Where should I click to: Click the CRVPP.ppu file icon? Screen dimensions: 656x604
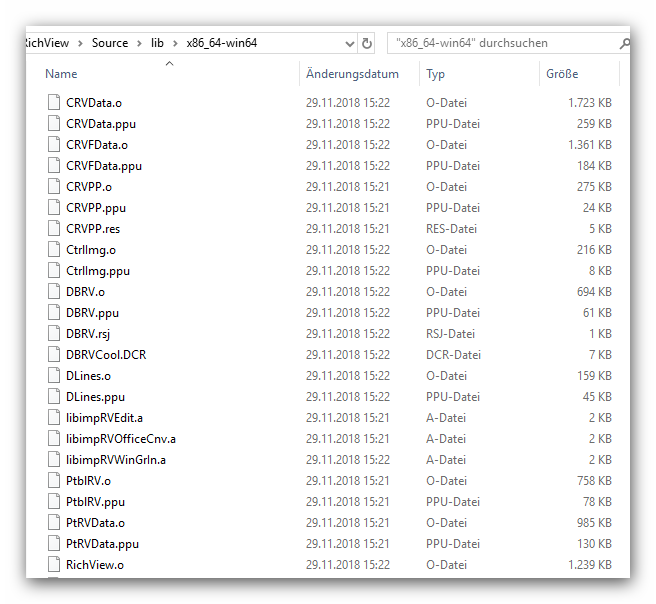coord(54,207)
